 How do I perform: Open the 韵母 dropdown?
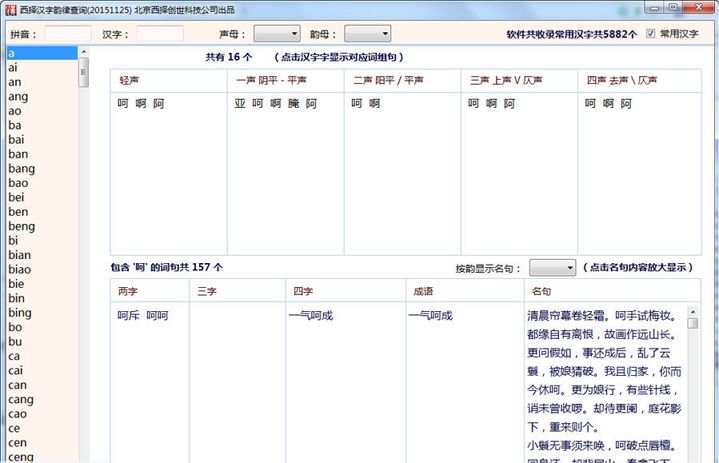coord(367,34)
